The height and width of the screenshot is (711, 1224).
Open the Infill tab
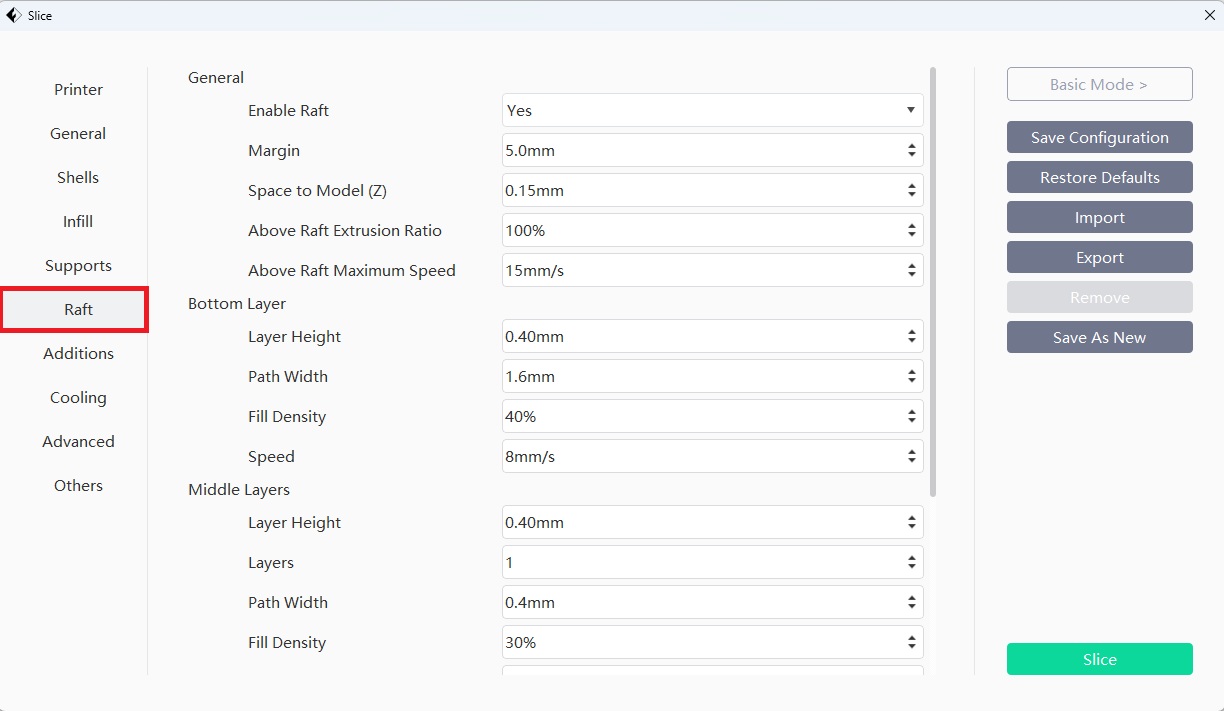pos(78,222)
